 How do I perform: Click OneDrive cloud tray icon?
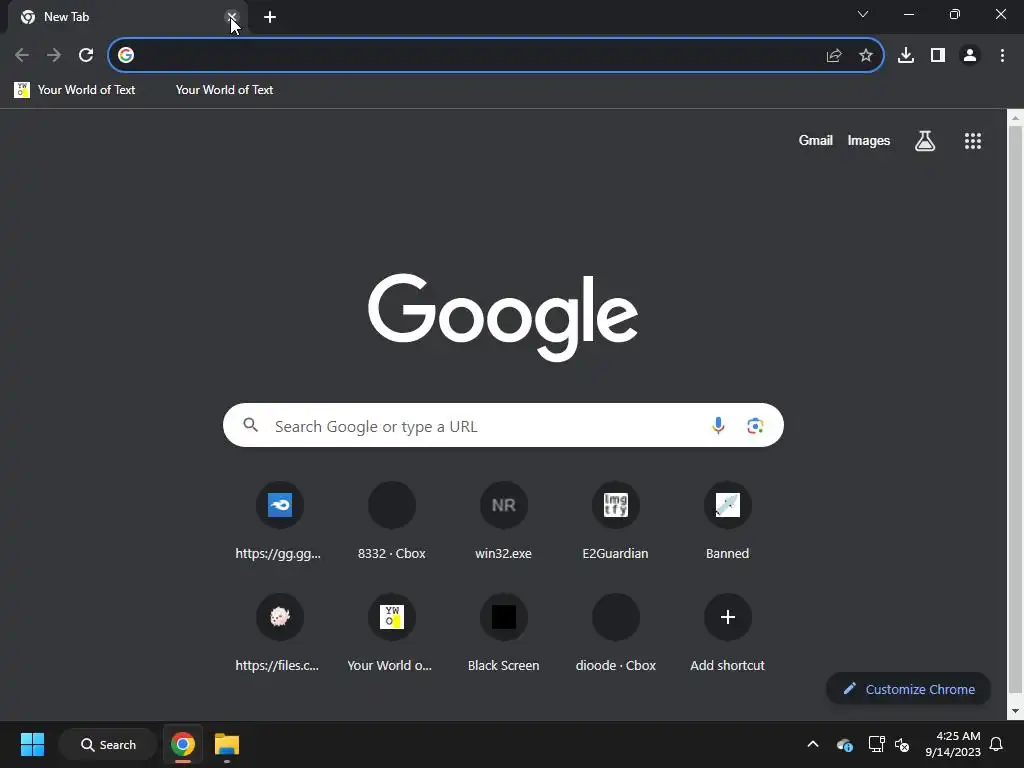(844, 744)
